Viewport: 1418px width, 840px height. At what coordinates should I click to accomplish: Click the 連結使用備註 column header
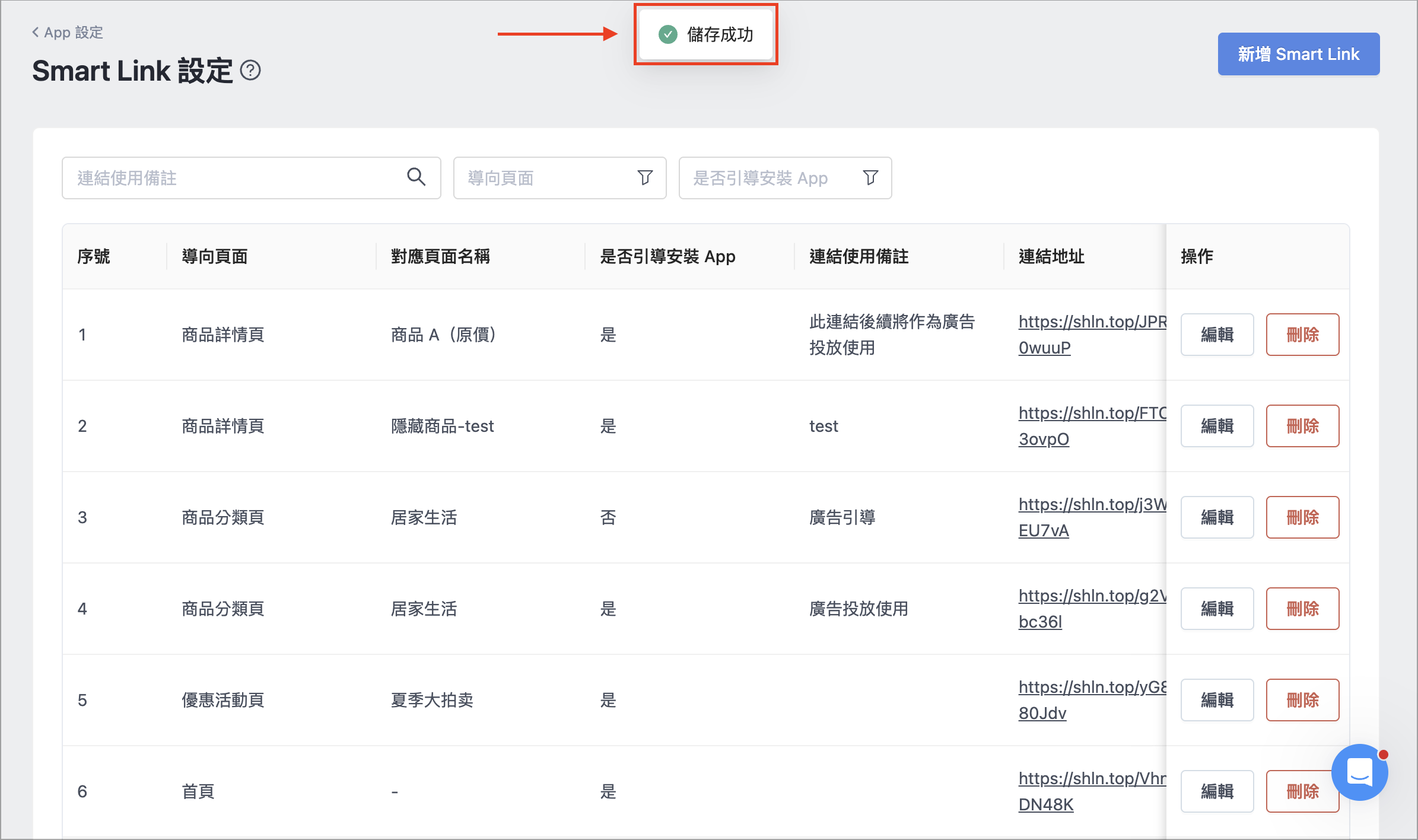click(859, 256)
